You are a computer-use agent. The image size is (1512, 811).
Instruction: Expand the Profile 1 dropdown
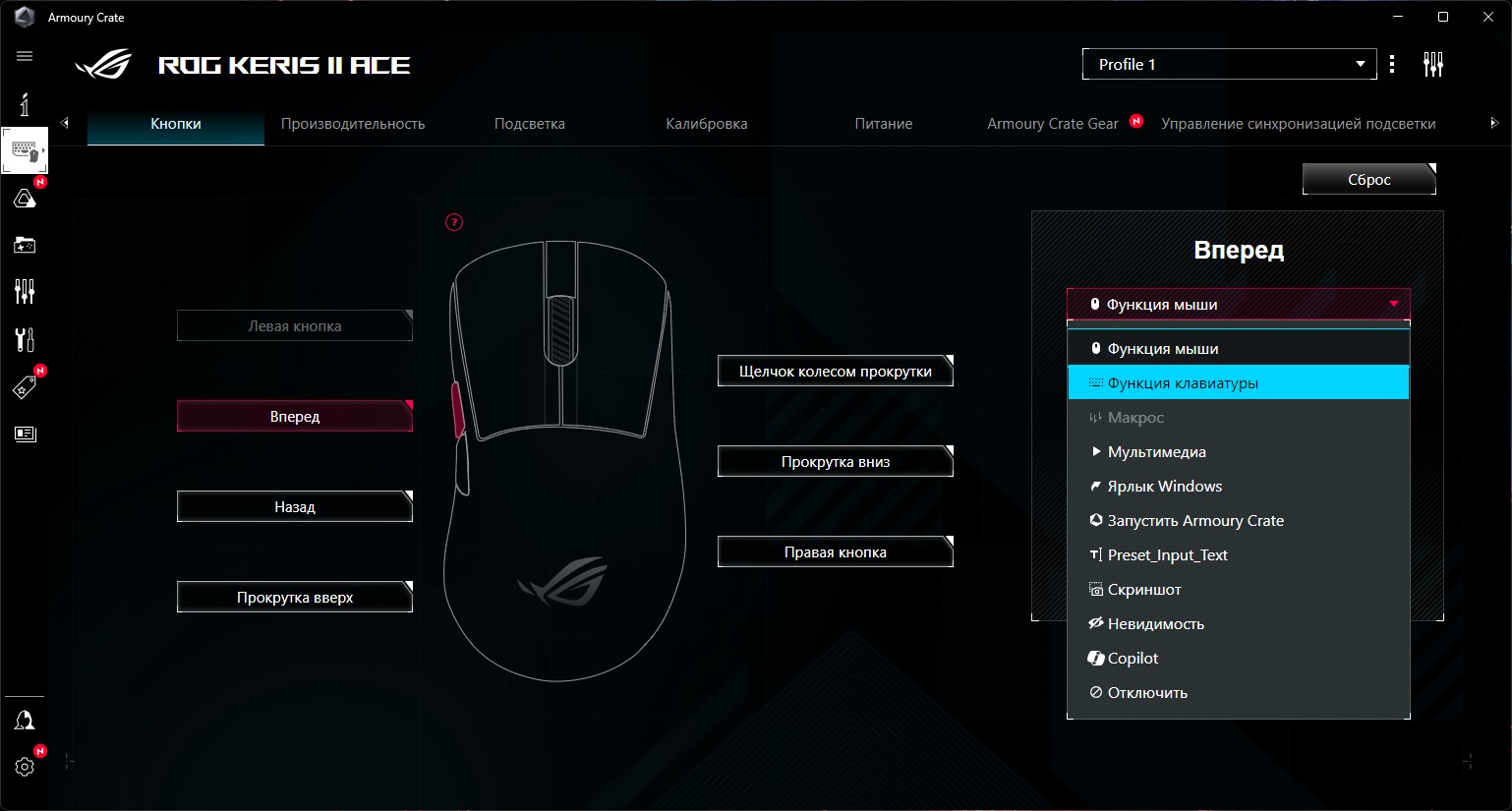[1229, 64]
